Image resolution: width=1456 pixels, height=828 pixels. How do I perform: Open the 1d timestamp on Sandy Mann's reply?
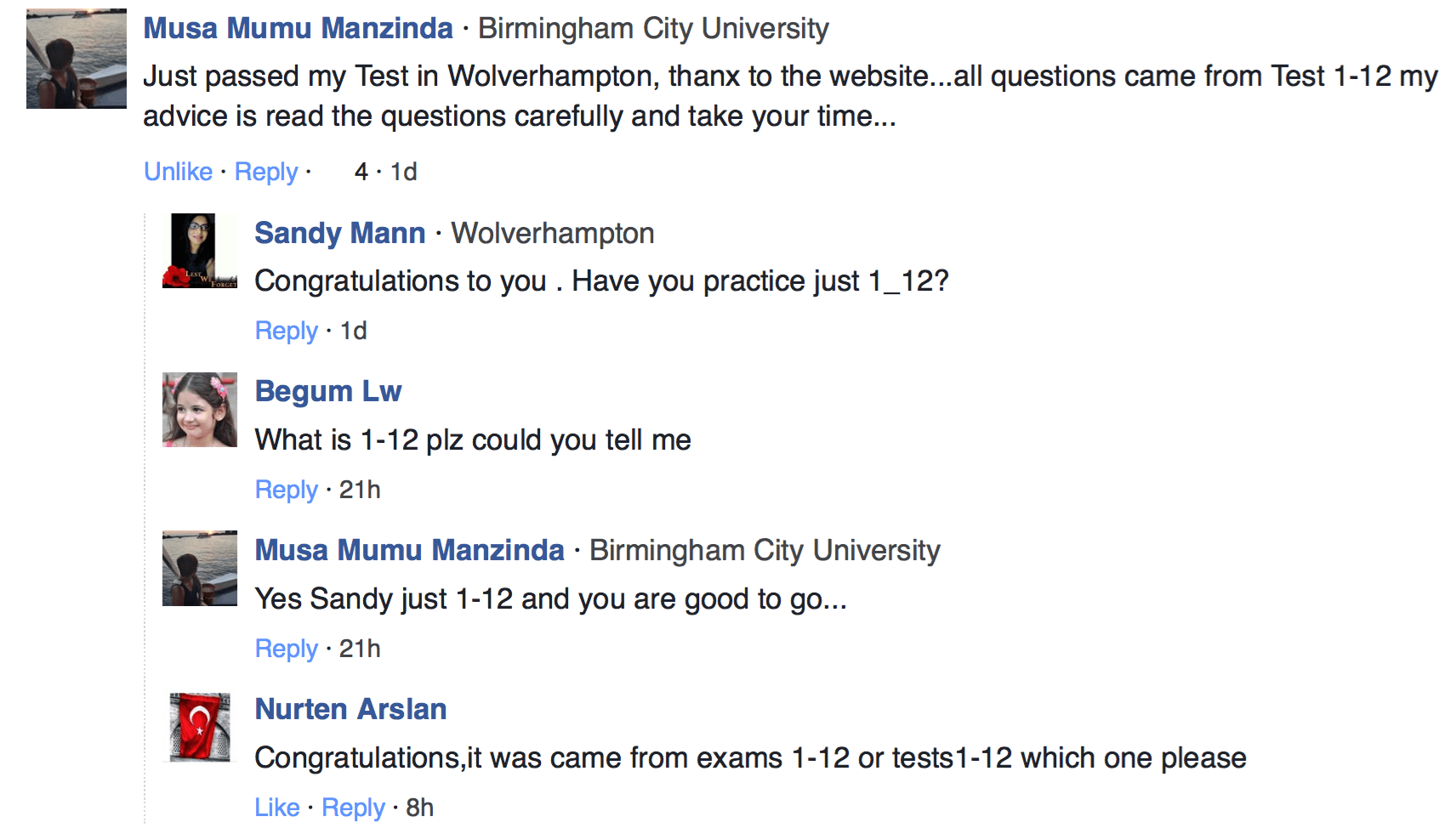pos(354,331)
